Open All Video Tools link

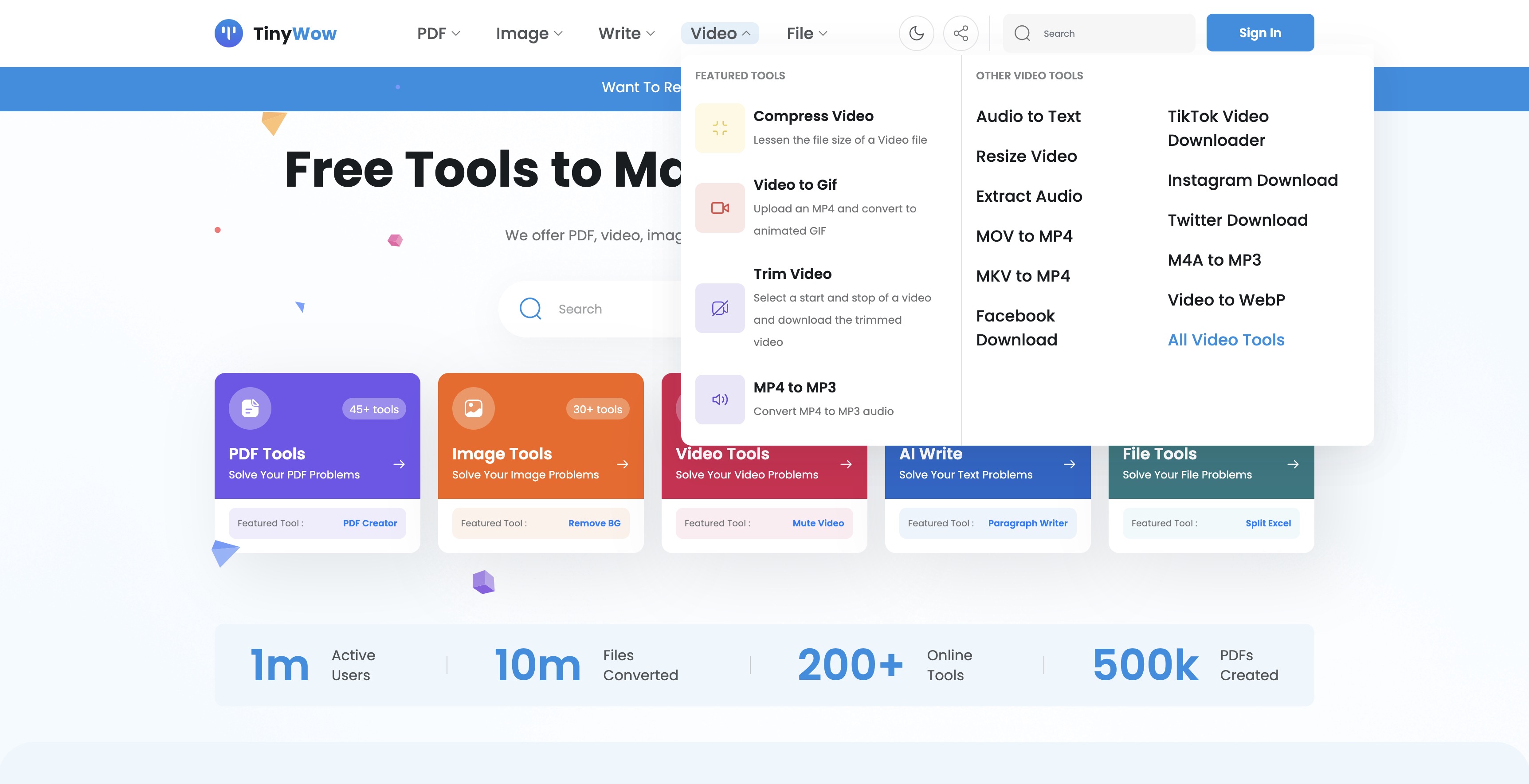pyautogui.click(x=1226, y=340)
